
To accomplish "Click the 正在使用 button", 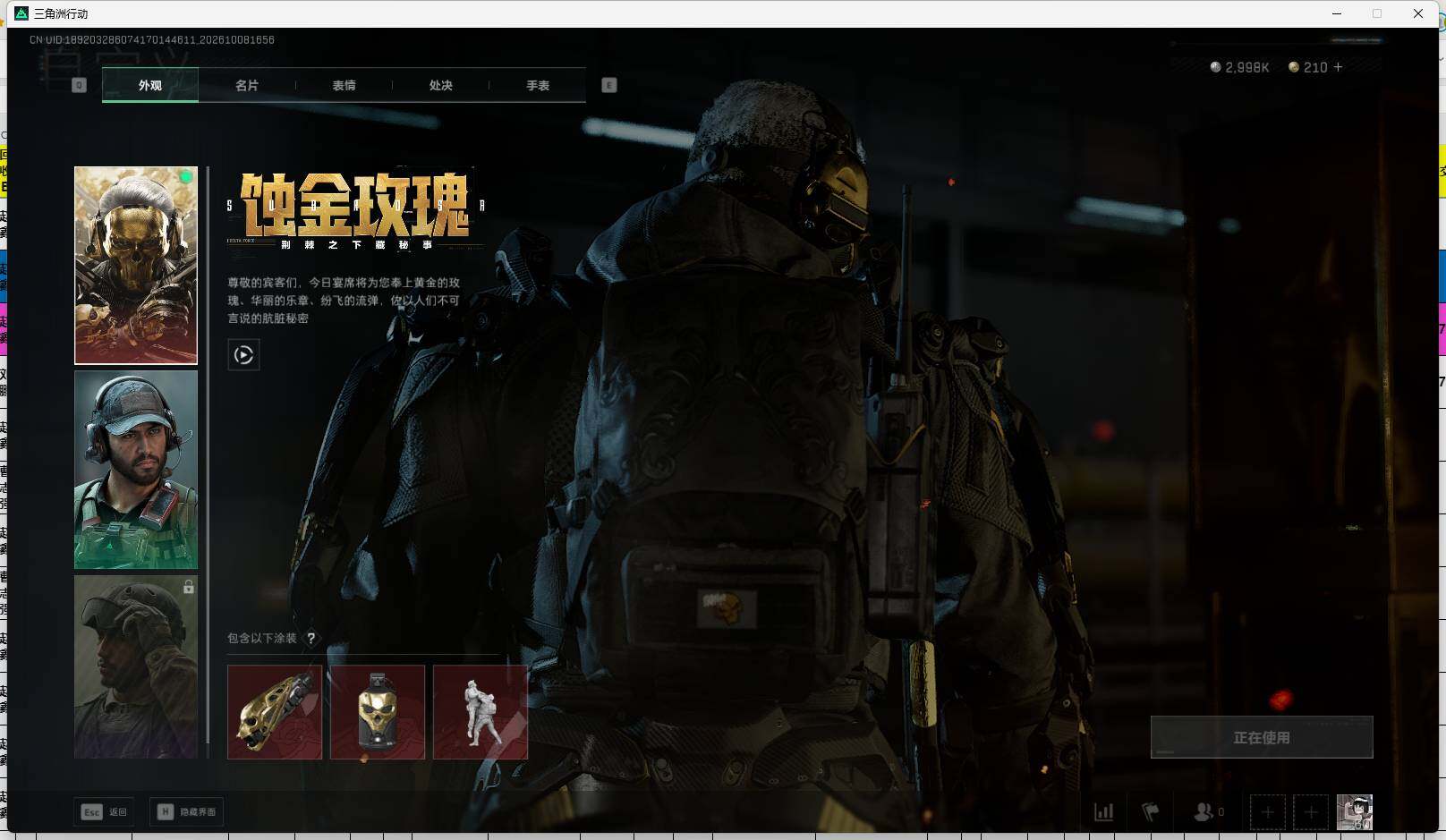I will click(x=1262, y=737).
